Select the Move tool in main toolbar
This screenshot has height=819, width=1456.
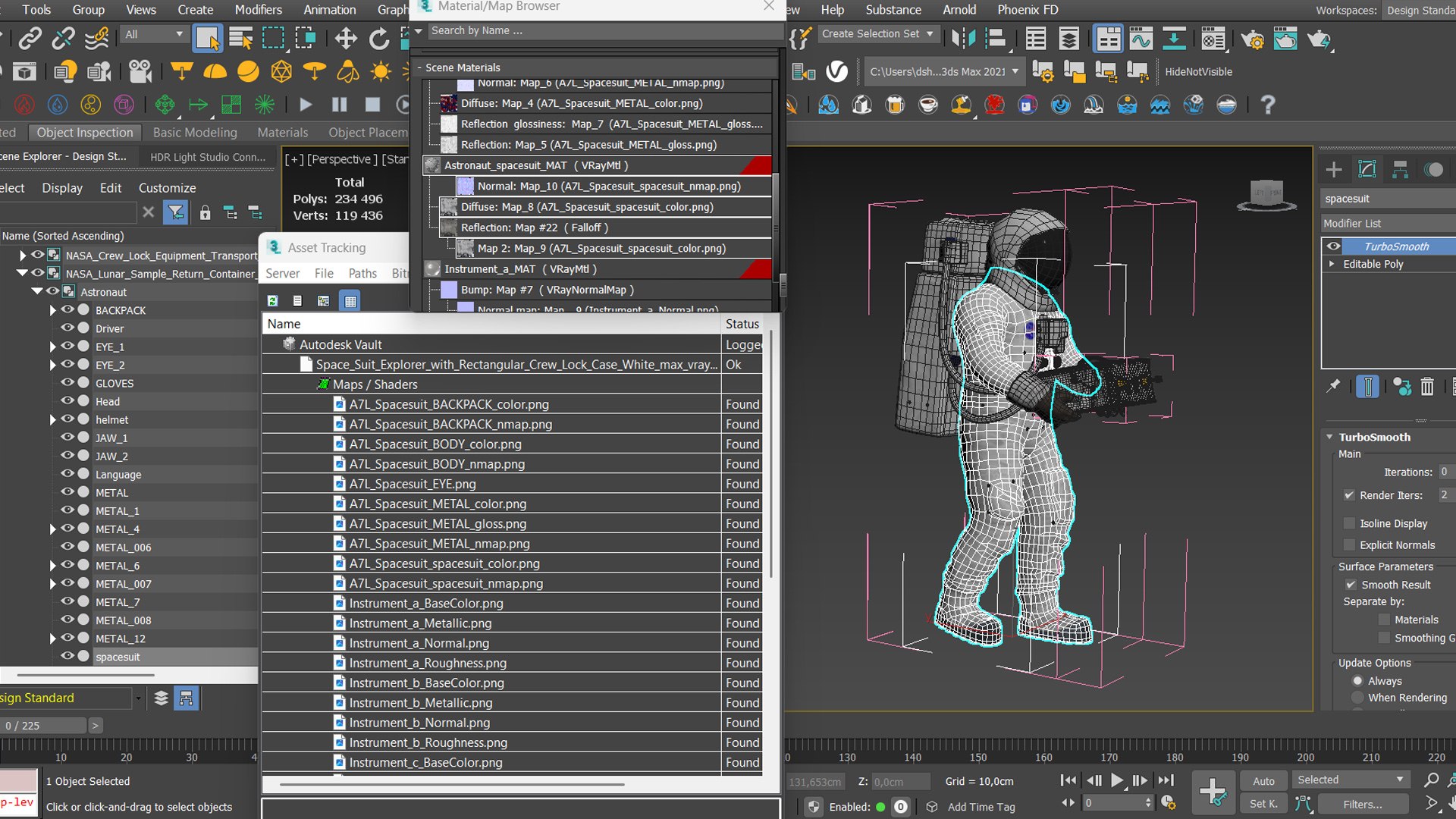346,38
